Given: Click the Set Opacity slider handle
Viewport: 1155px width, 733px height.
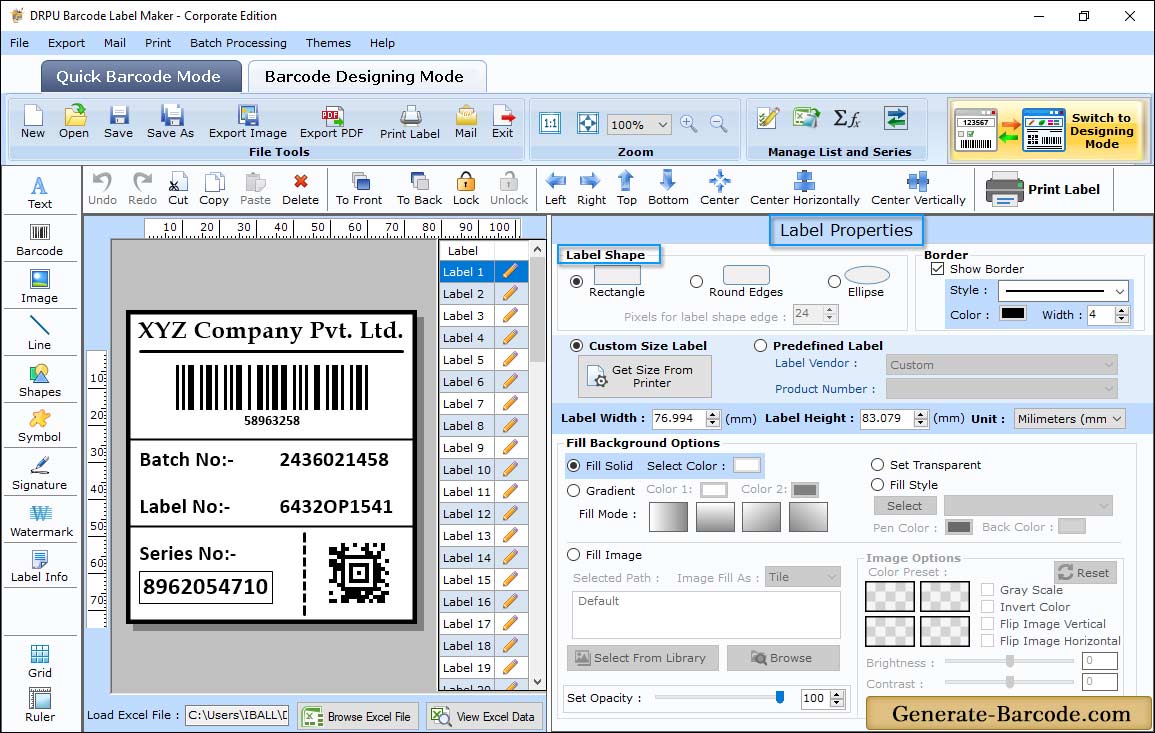Looking at the screenshot, I should pos(780,697).
